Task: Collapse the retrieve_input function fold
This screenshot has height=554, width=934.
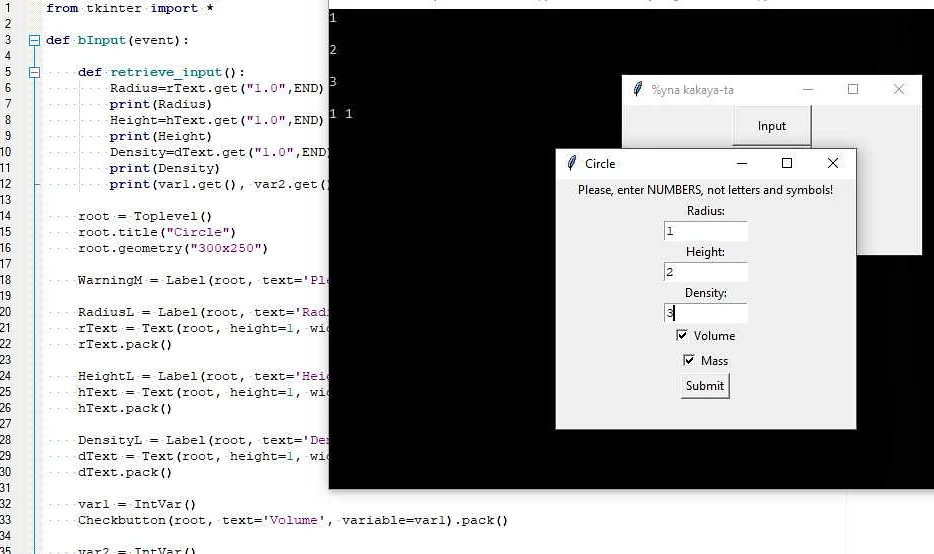Action: 35,73
